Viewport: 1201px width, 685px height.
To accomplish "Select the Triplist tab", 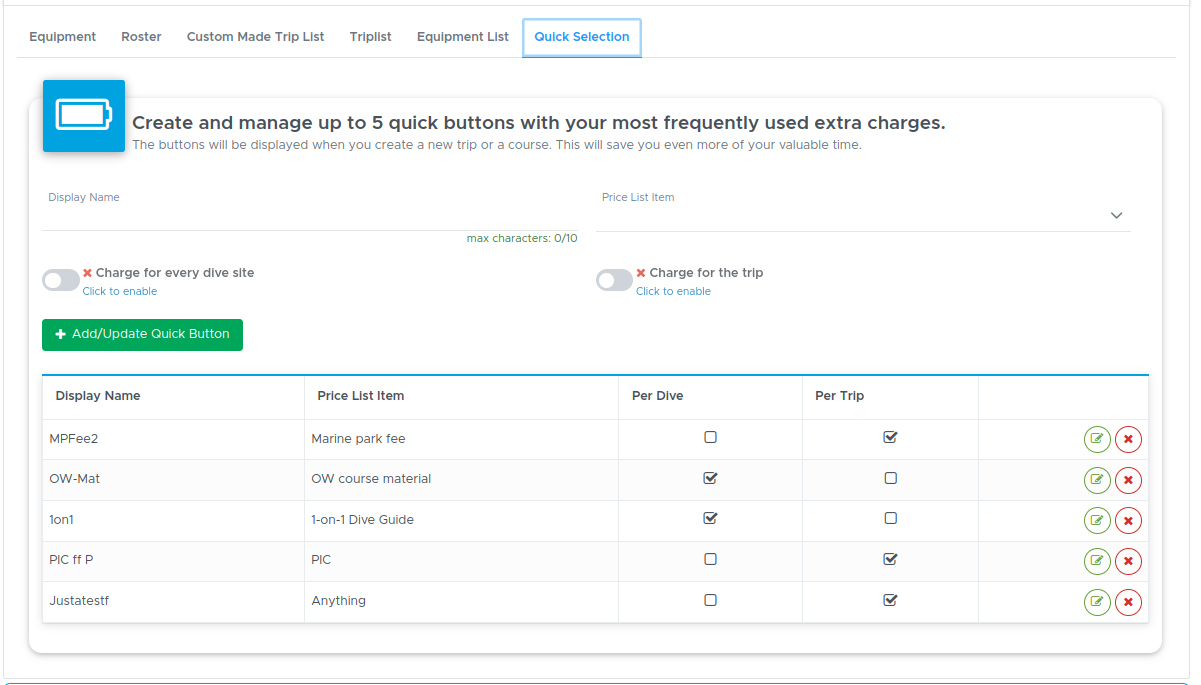I will coord(371,37).
